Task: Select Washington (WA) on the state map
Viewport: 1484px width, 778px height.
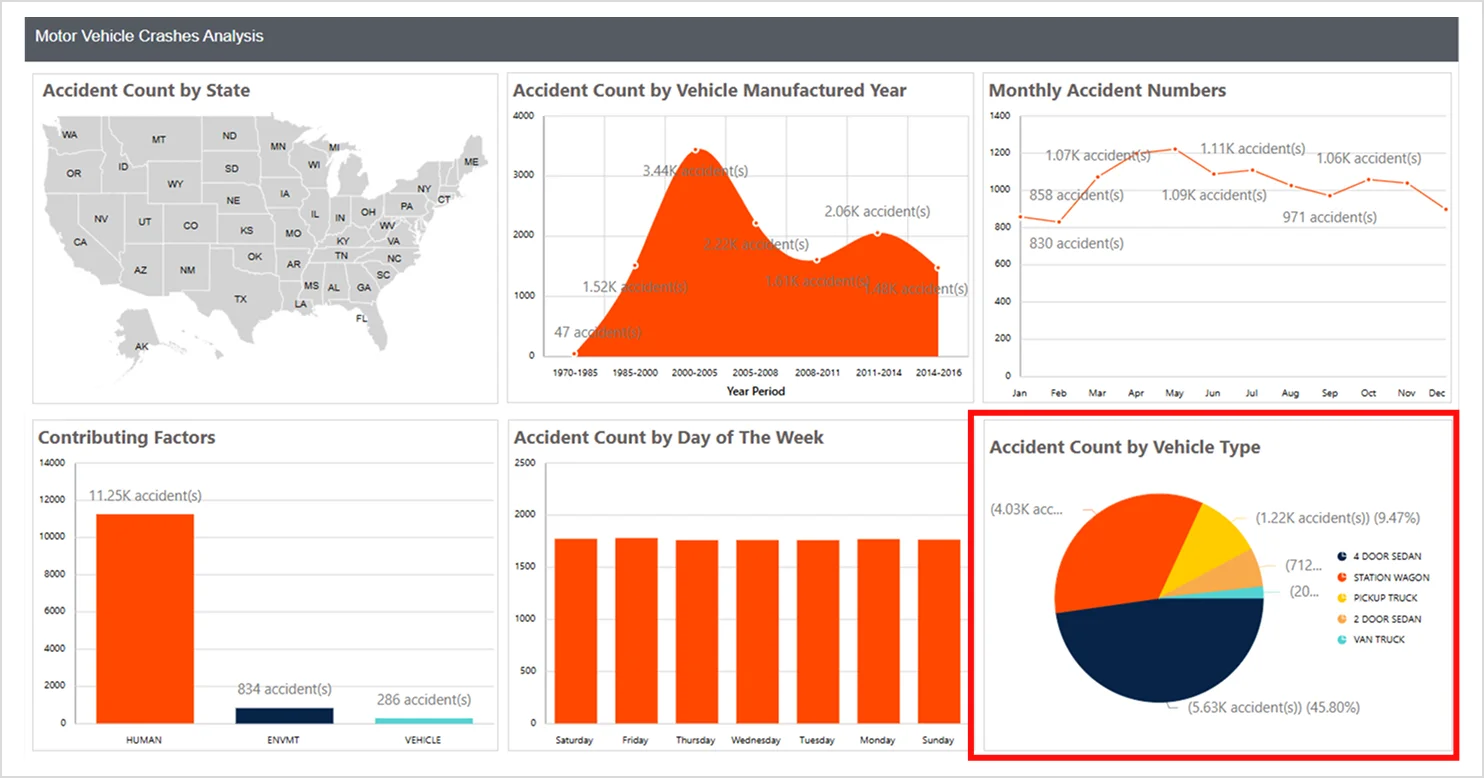Action: click(70, 134)
